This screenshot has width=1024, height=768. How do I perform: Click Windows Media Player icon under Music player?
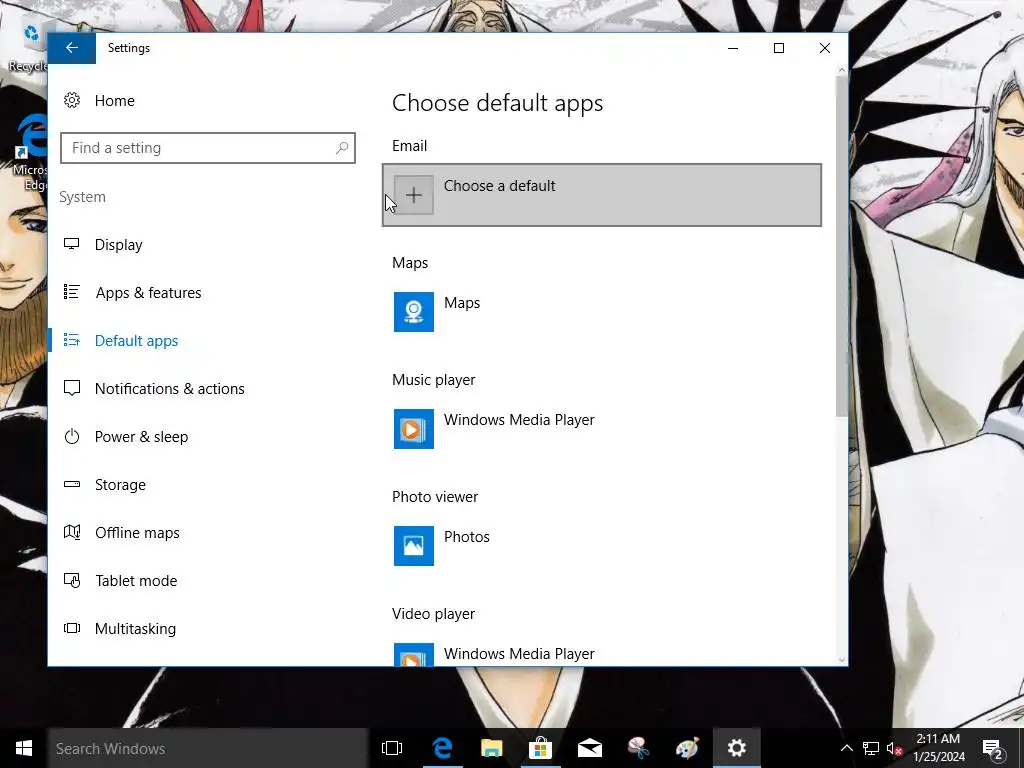[413, 428]
